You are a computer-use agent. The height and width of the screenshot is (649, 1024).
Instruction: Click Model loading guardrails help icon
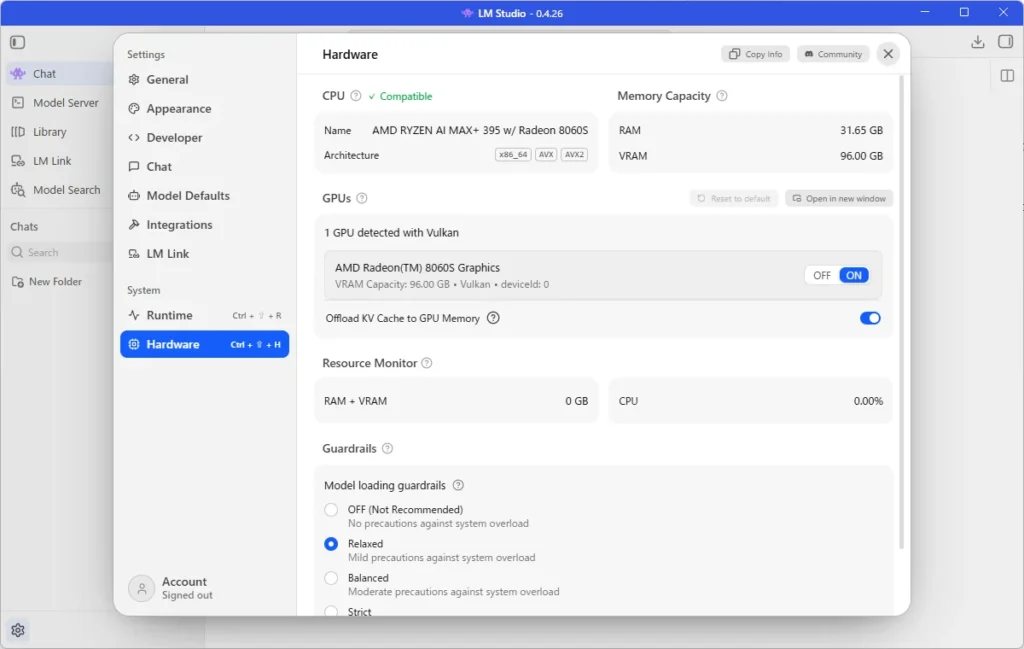458,485
